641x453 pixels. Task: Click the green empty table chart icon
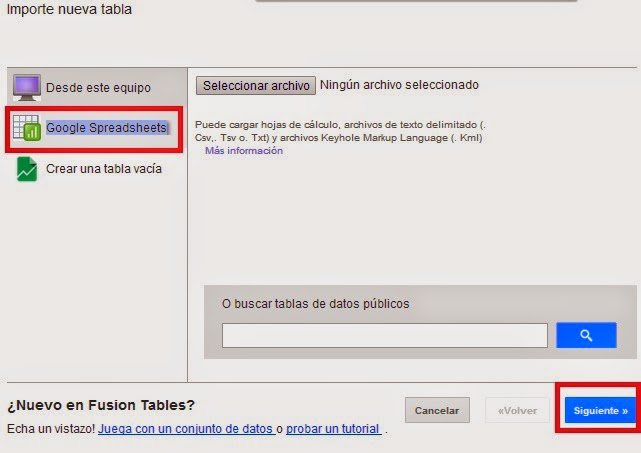click(x=27, y=169)
